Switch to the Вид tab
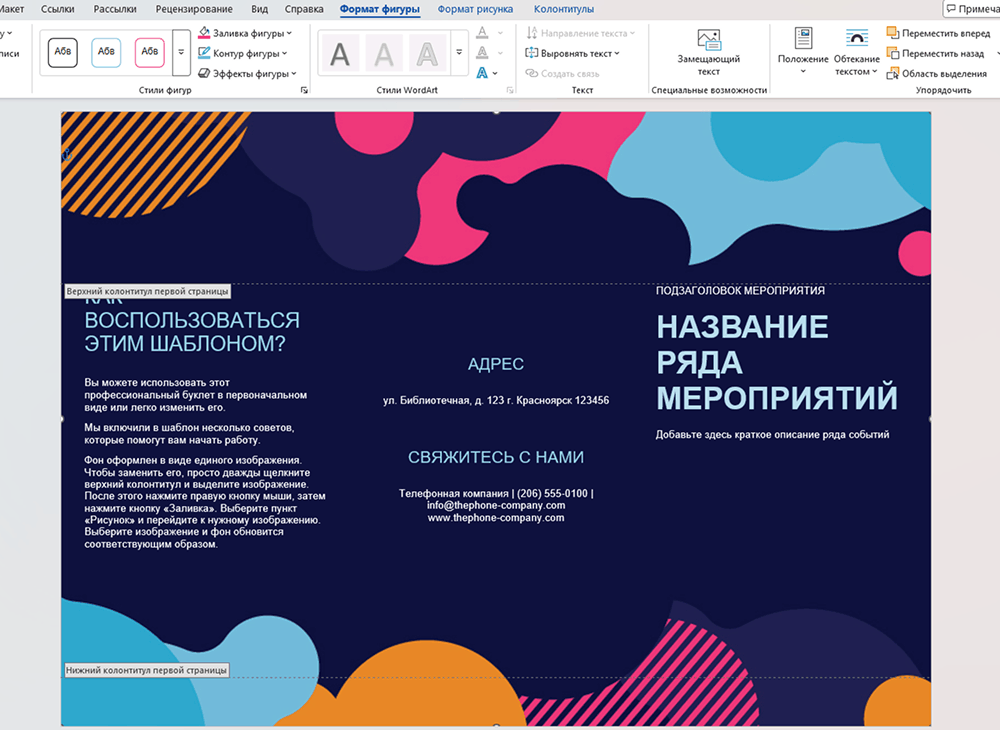Viewport: 1000px width, 730px height. point(260,9)
